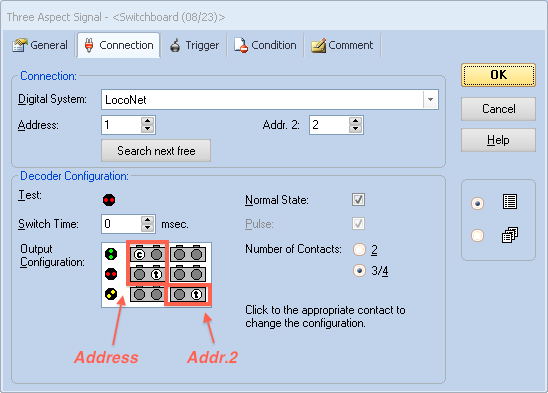Click red row's fourth contact
The width and height of the screenshot is (548, 393).
click(x=196, y=274)
